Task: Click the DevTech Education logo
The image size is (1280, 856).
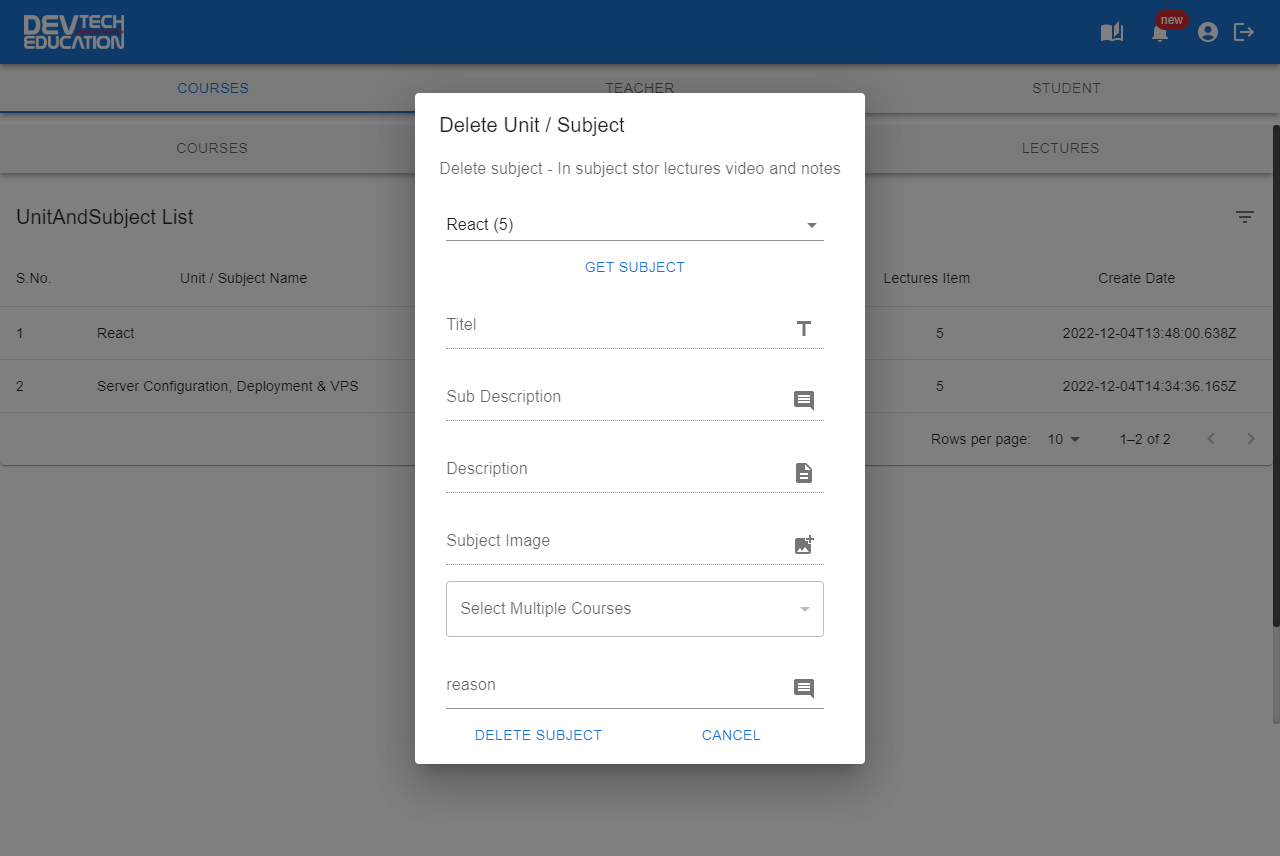Action: pos(74,32)
